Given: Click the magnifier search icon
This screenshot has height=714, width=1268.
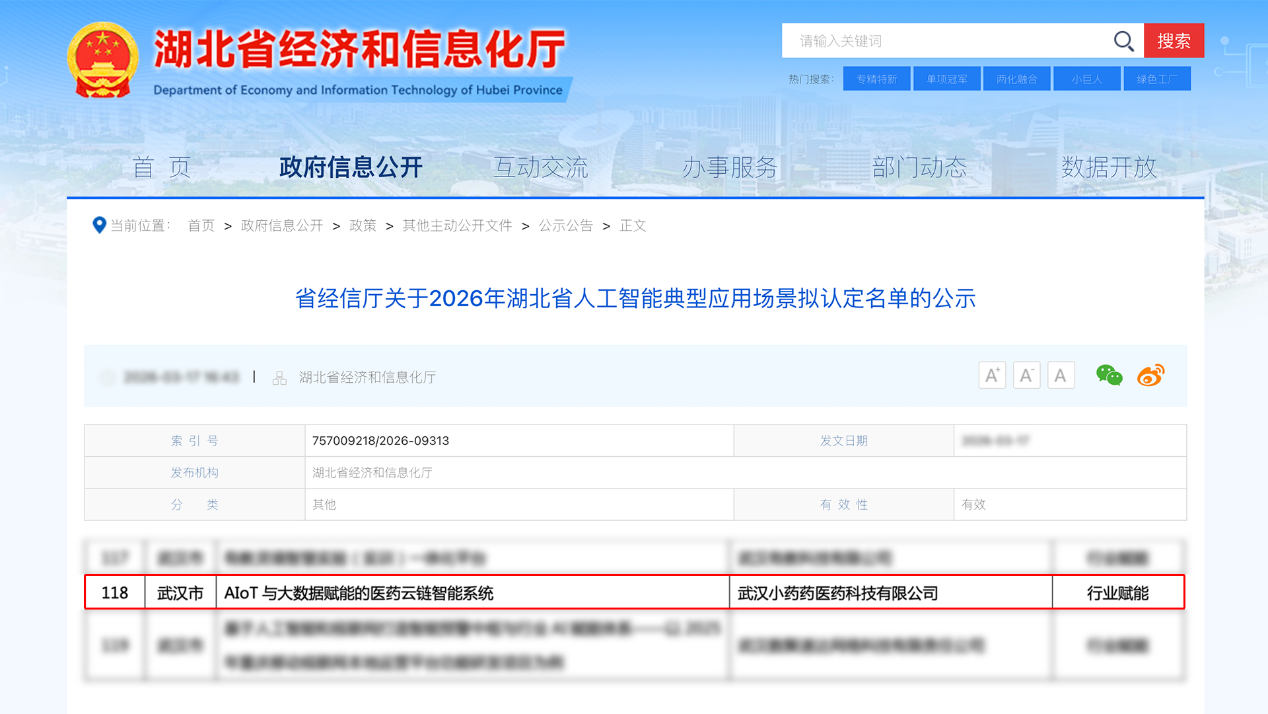Looking at the screenshot, I should 1123,40.
